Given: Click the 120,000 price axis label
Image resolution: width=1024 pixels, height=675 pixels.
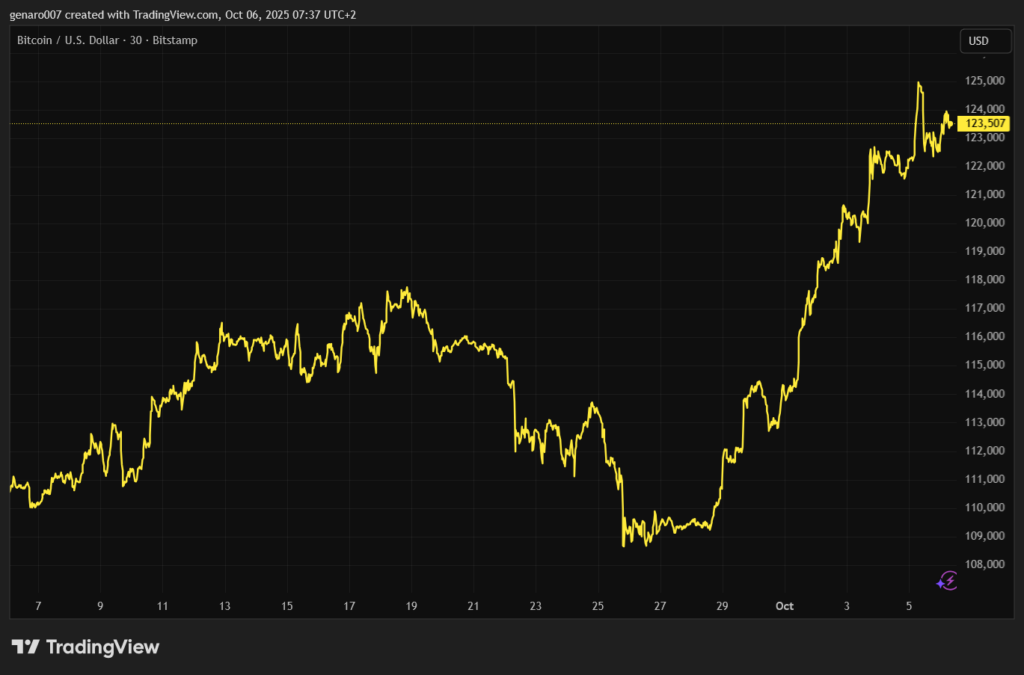Looking at the screenshot, I should point(985,223).
